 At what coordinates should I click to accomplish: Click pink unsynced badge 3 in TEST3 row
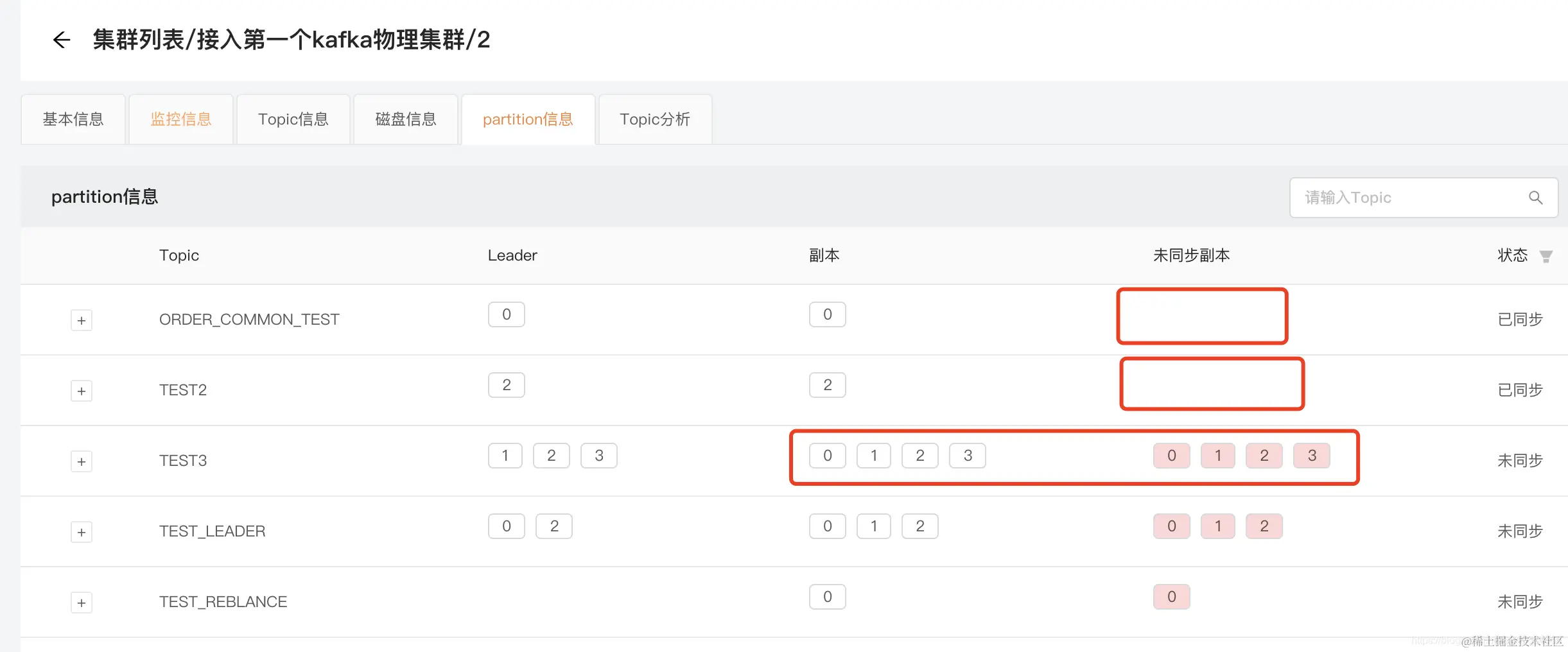pos(1312,456)
